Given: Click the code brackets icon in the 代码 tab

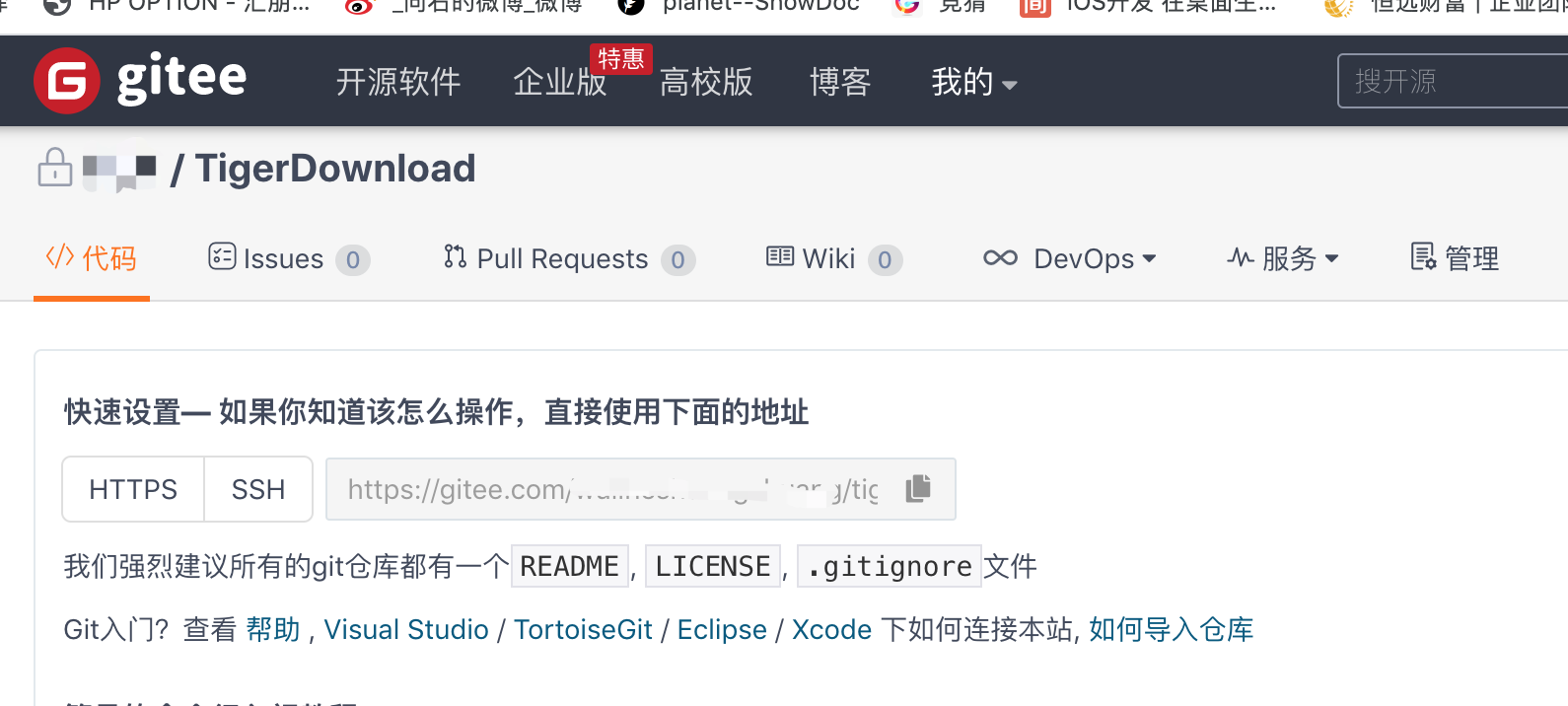Looking at the screenshot, I should click(x=60, y=257).
